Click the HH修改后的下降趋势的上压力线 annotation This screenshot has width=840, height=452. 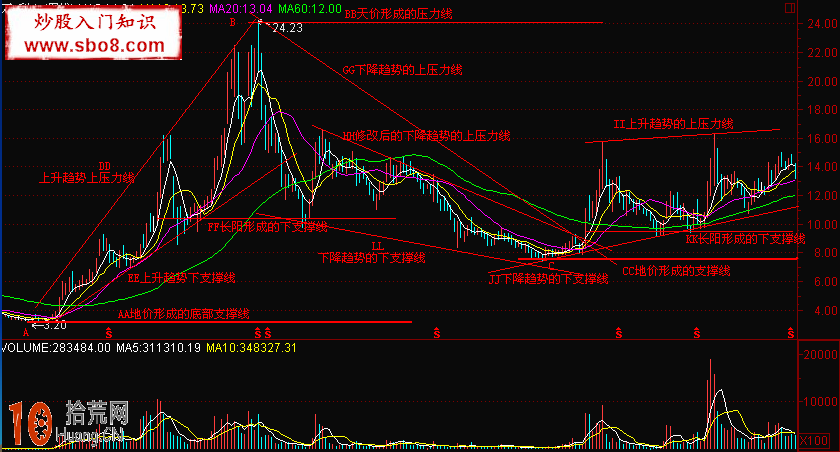tap(426, 136)
